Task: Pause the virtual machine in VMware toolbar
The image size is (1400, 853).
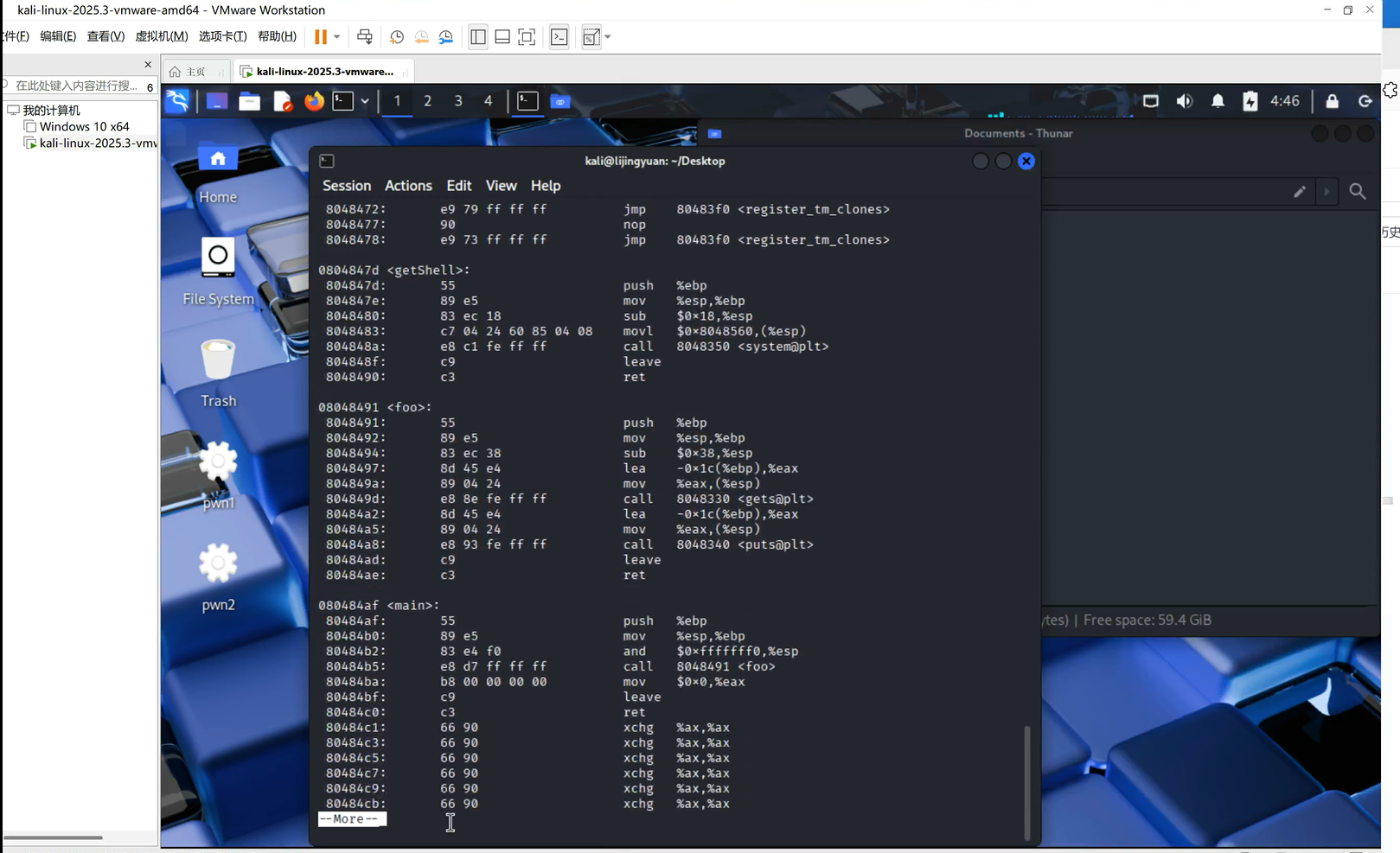Action: (x=321, y=37)
